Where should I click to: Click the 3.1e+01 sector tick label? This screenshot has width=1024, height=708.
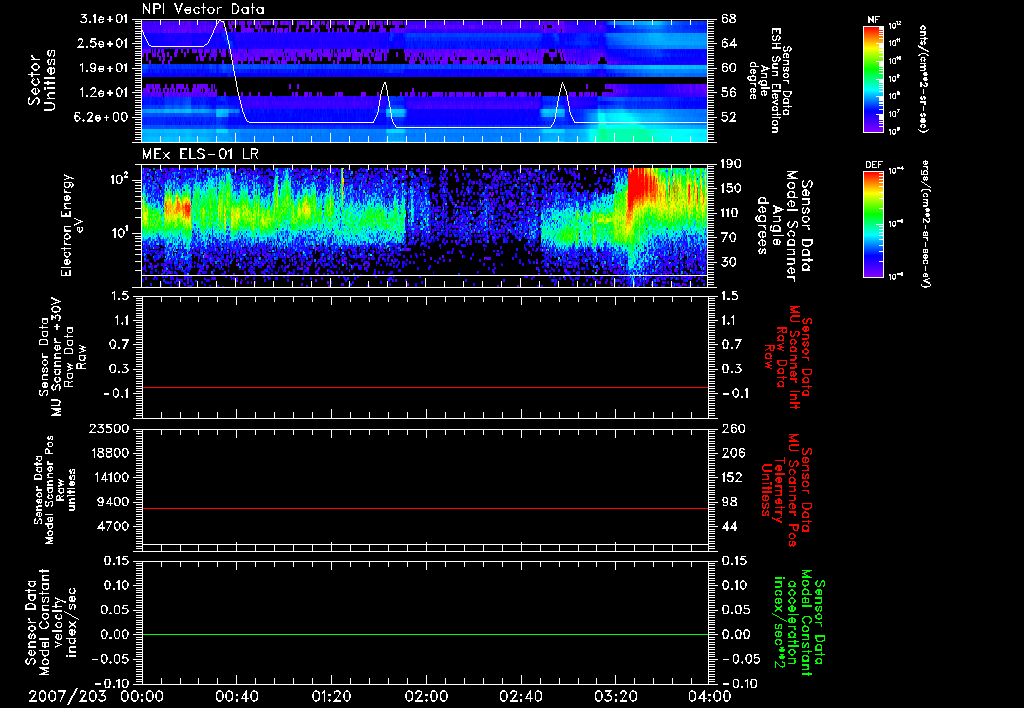click(x=104, y=19)
